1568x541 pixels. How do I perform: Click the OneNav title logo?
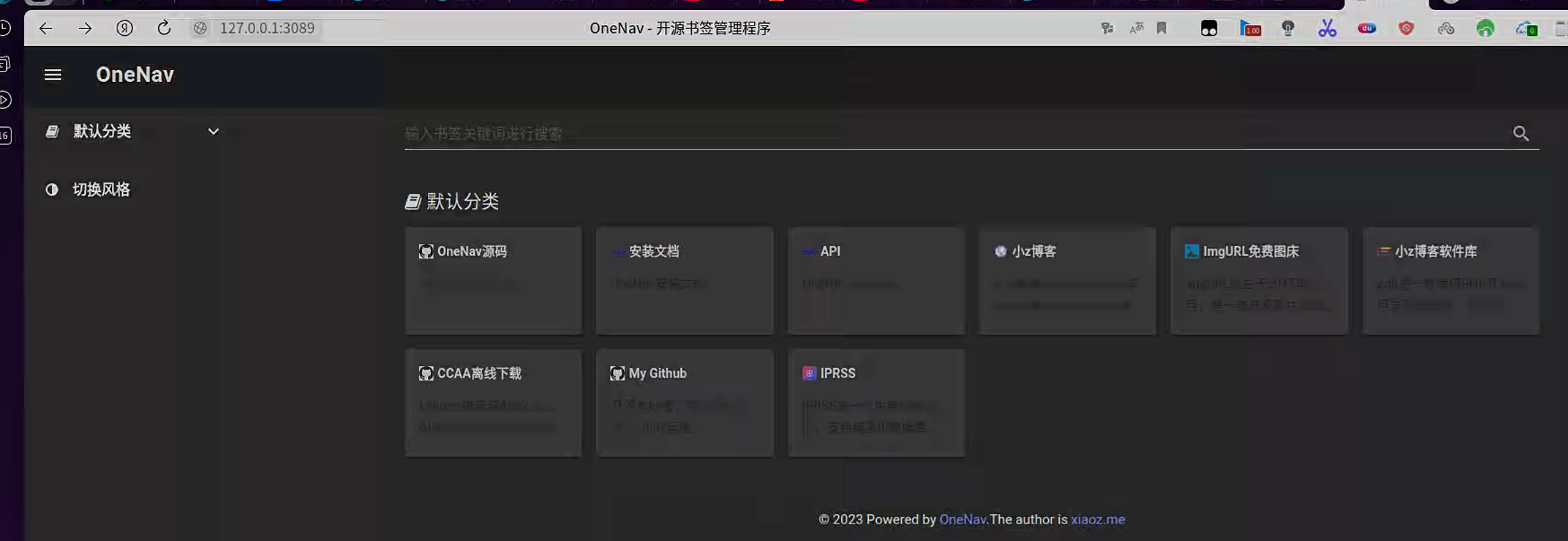pos(135,74)
